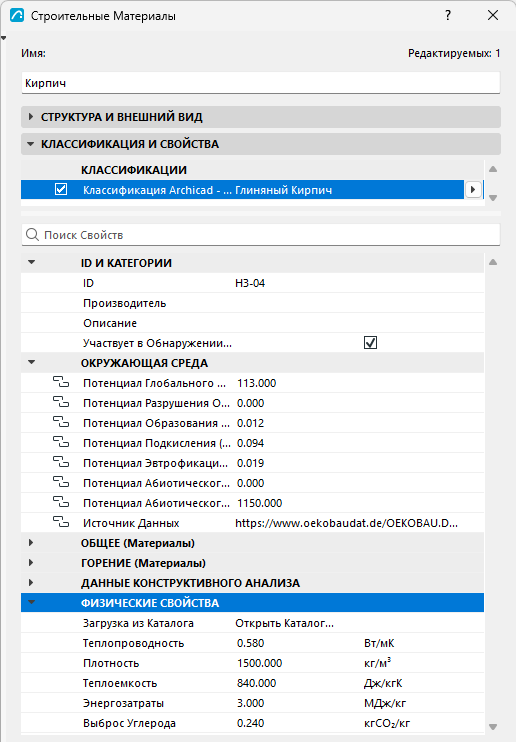Collapse КЛАССИФИКАЦИЯ И СВОЙСТВА section
Screen dimensions: 516x742
[31, 144]
